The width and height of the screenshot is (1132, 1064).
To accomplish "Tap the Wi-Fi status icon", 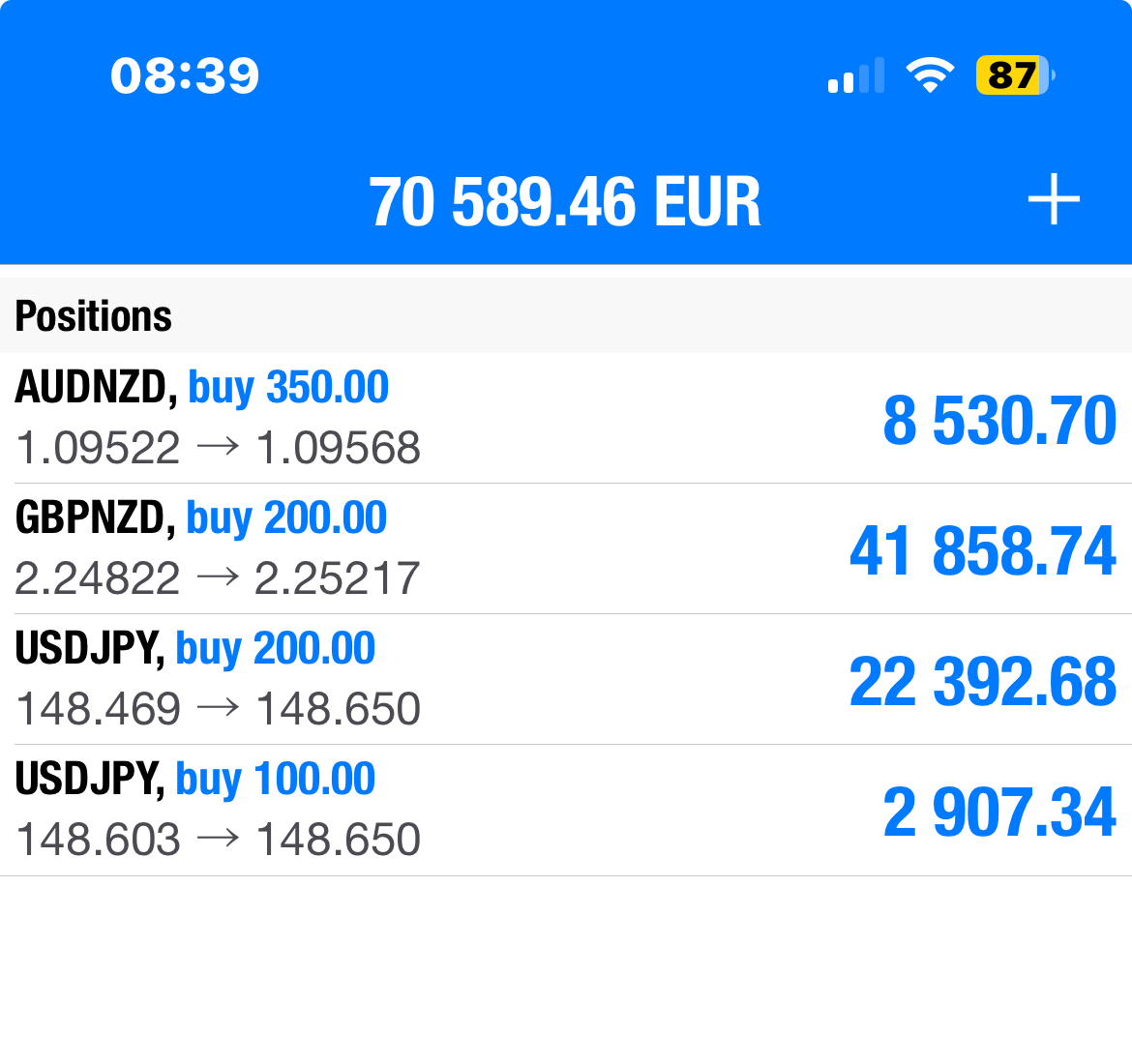I will (930, 75).
